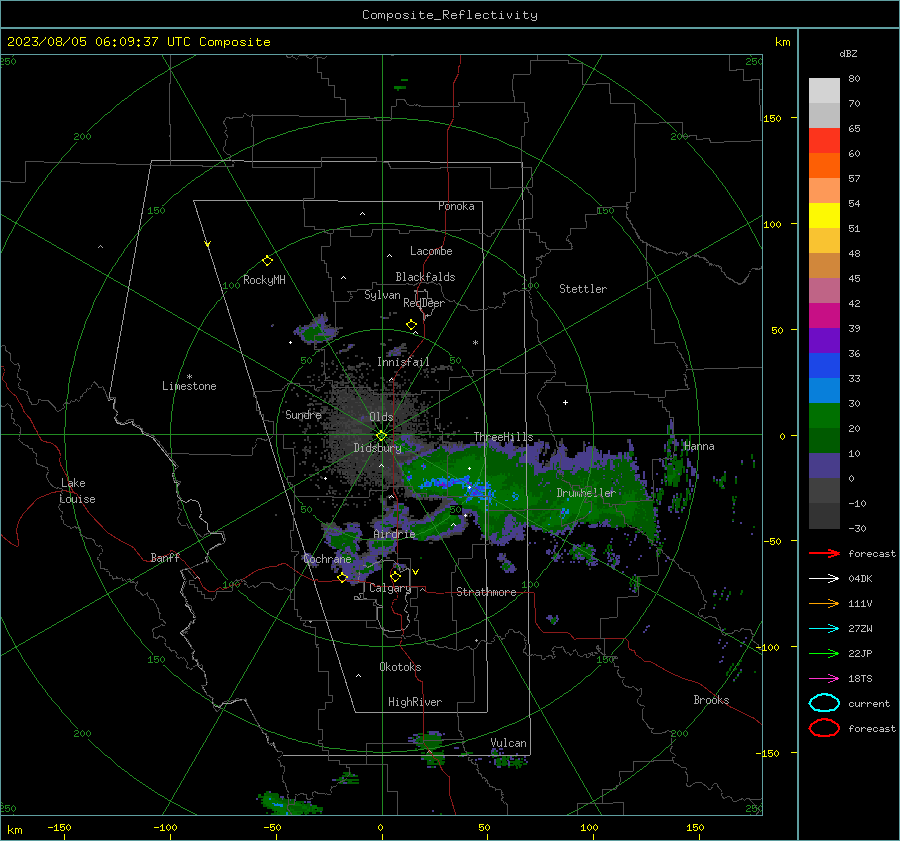Click the bright green swatch between 30 and 20
The image size is (900, 841).
824,416
